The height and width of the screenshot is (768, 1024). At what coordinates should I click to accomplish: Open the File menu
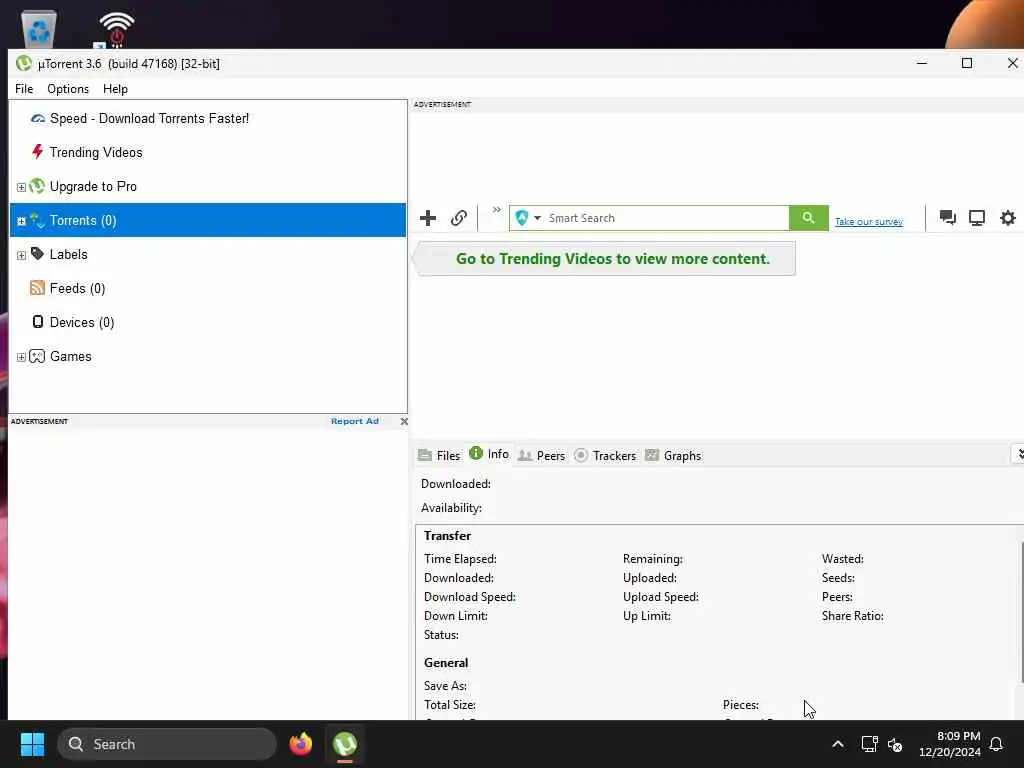click(24, 89)
